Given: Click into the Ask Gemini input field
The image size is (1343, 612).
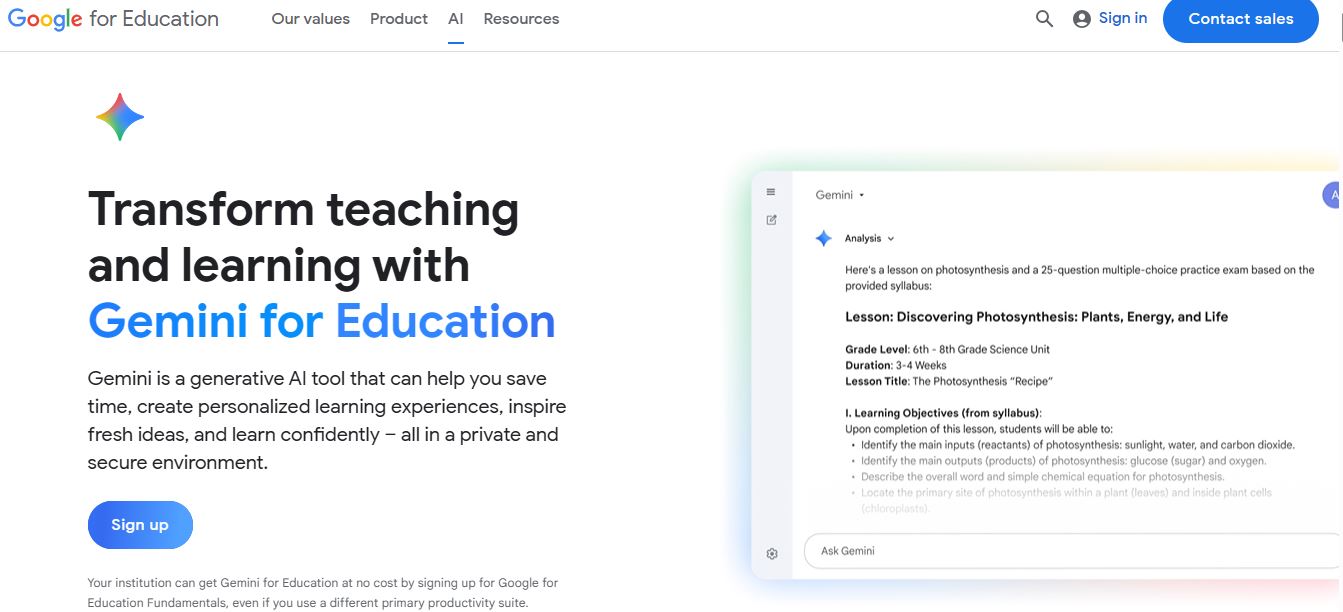Looking at the screenshot, I should (x=1073, y=551).
